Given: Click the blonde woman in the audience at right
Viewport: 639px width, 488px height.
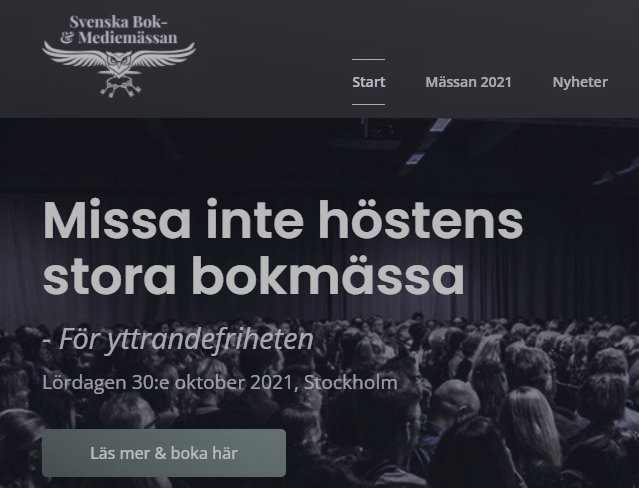Looking at the screenshot, I should 530,424.
